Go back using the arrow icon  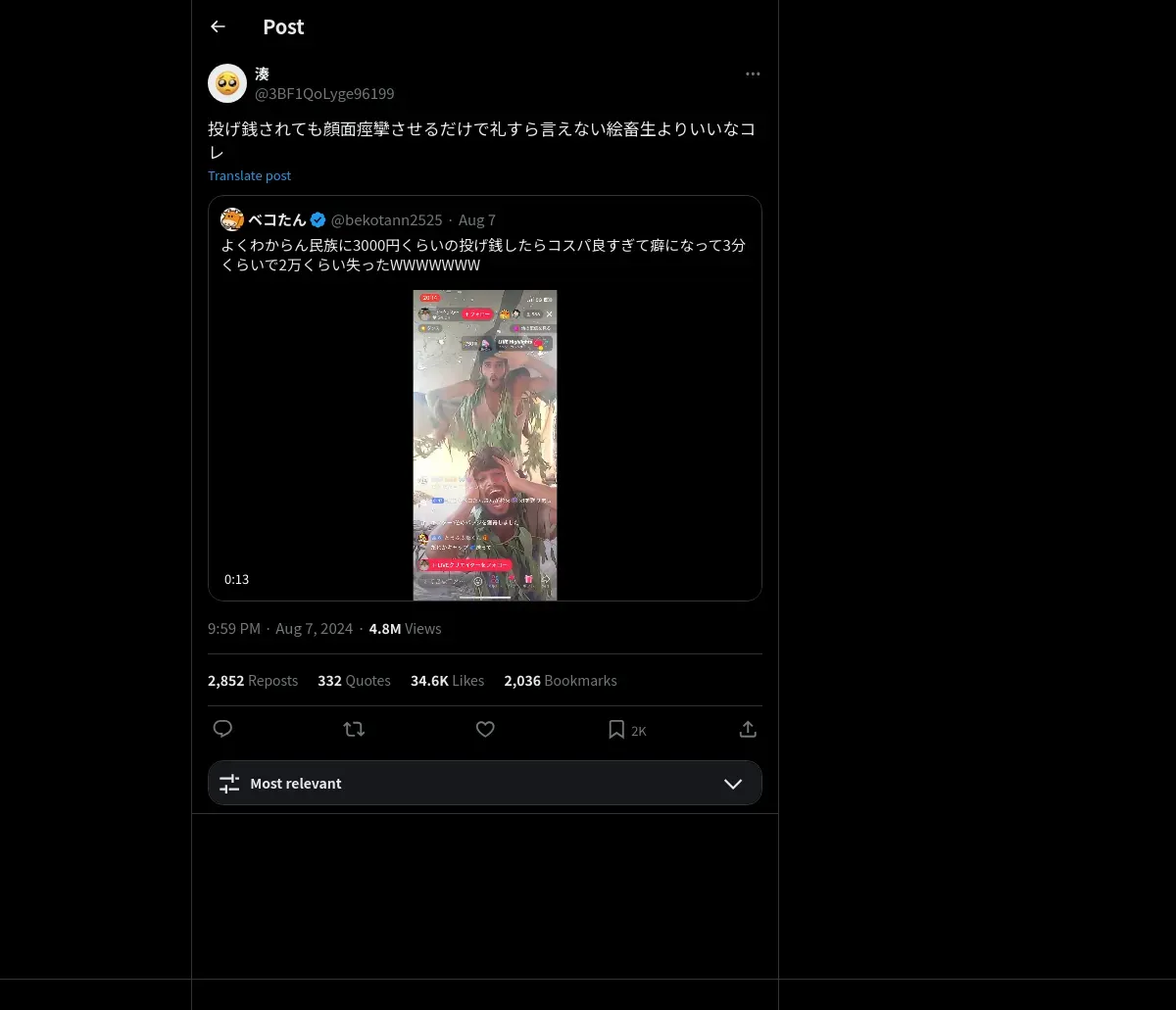[x=218, y=26]
